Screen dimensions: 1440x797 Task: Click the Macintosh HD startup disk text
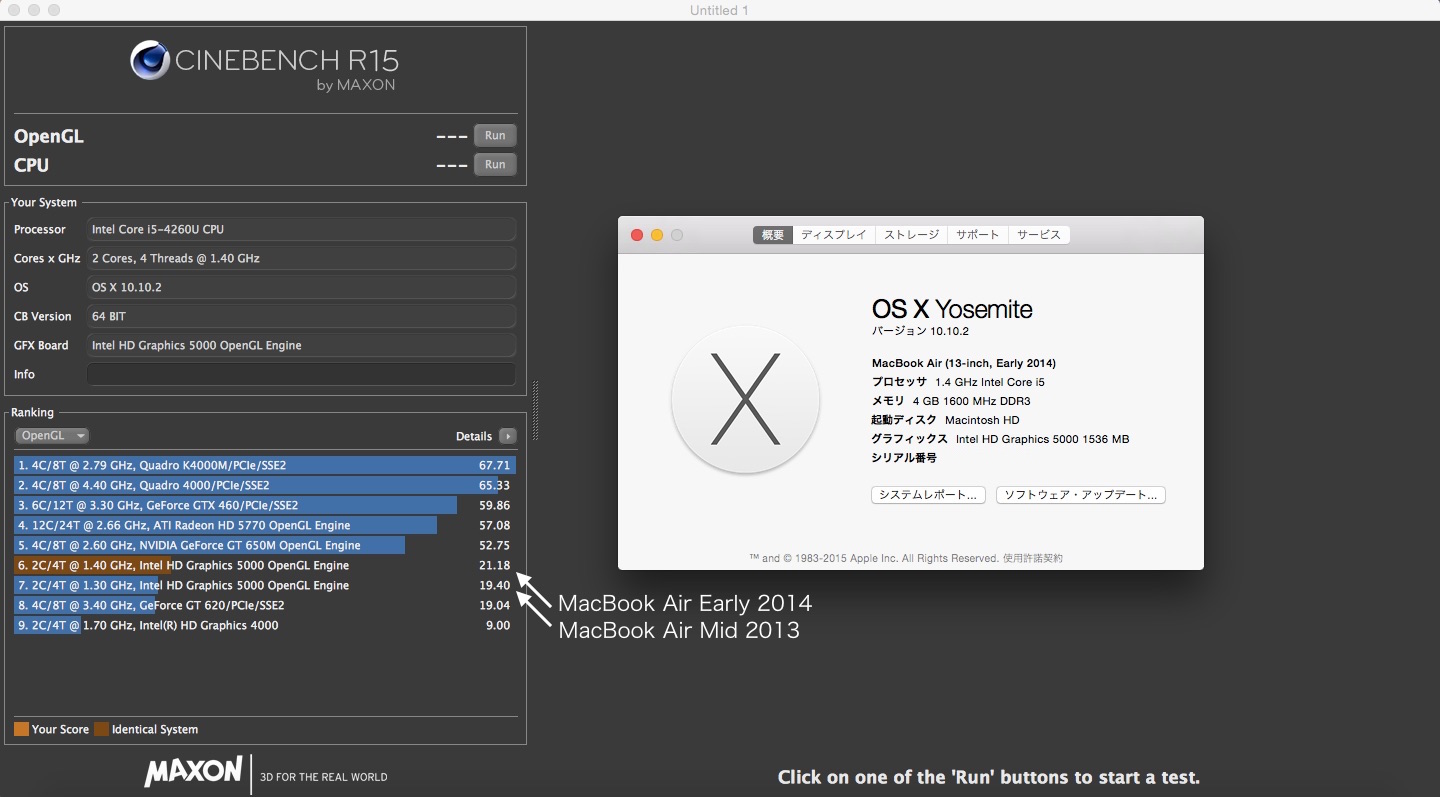tap(982, 420)
